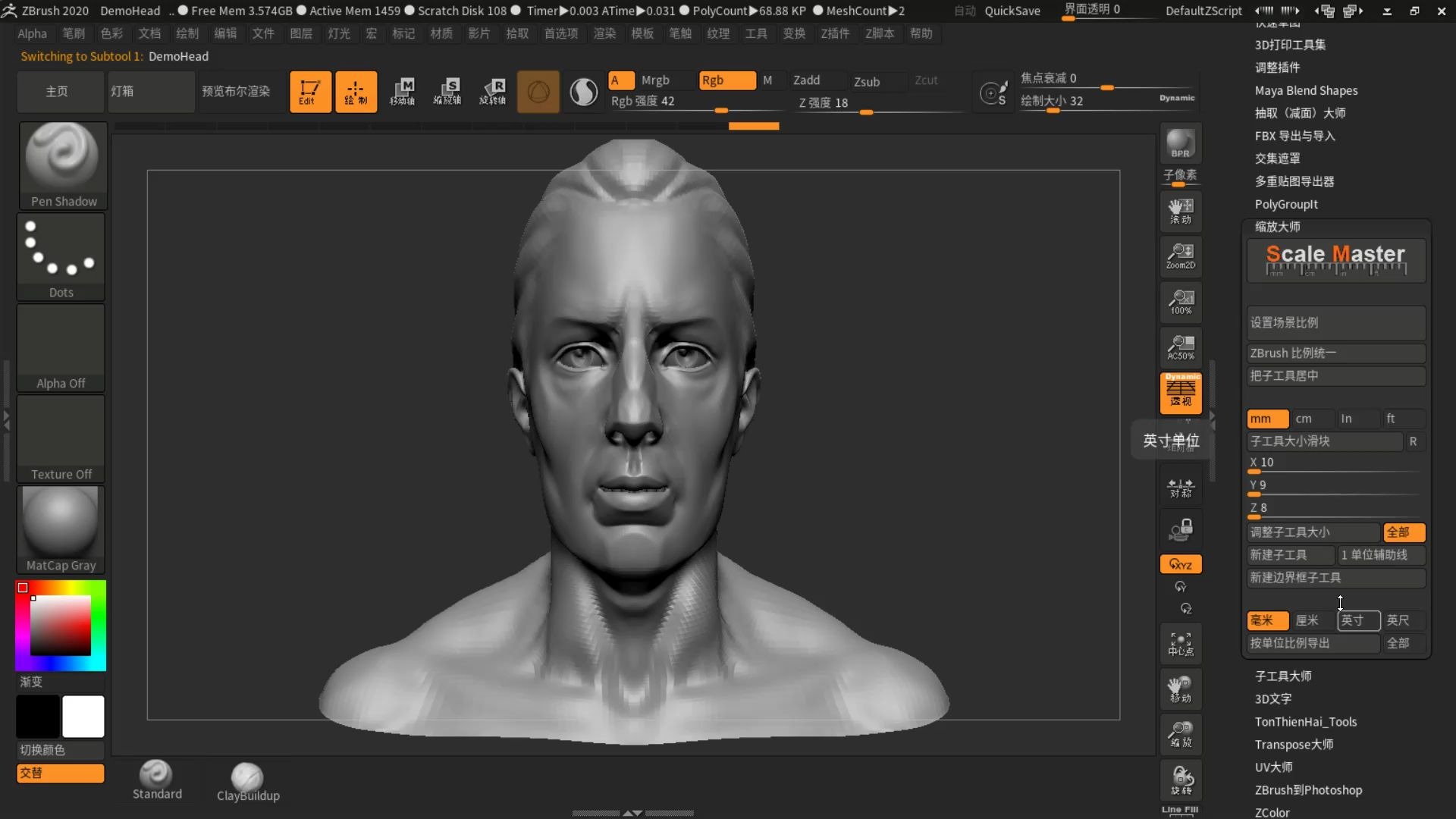Select the Move gizmo (移动轴) icon
The image size is (1456, 819).
pos(404,91)
